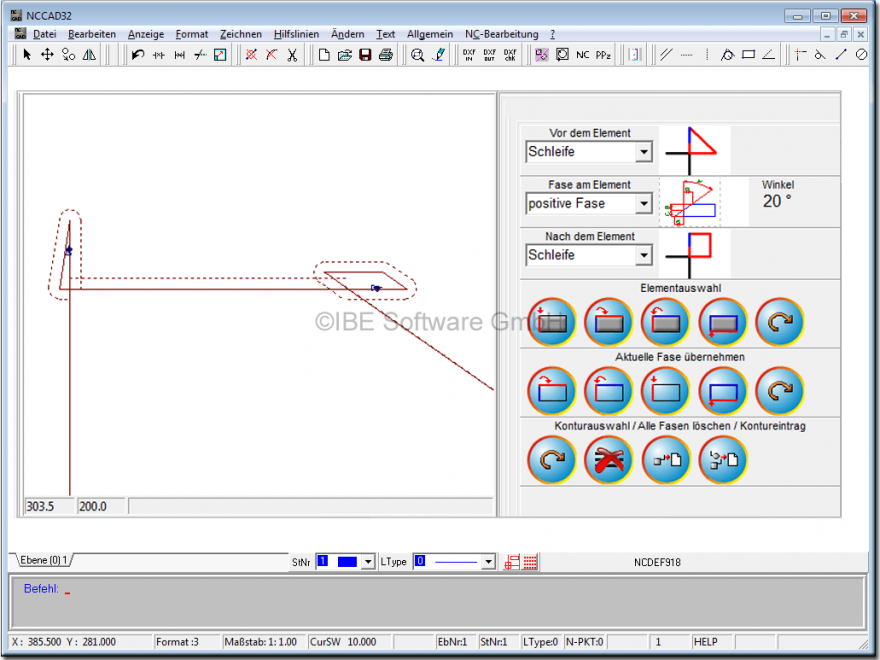The width and height of the screenshot is (880, 660).
Task: Click the NCDEF918 label
Action: coord(657,562)
